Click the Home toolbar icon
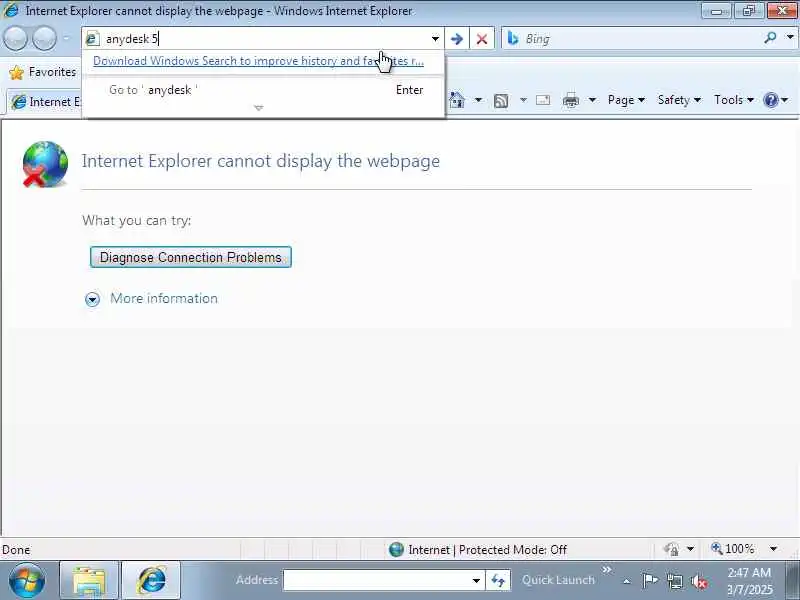 (x=457, y=99)
